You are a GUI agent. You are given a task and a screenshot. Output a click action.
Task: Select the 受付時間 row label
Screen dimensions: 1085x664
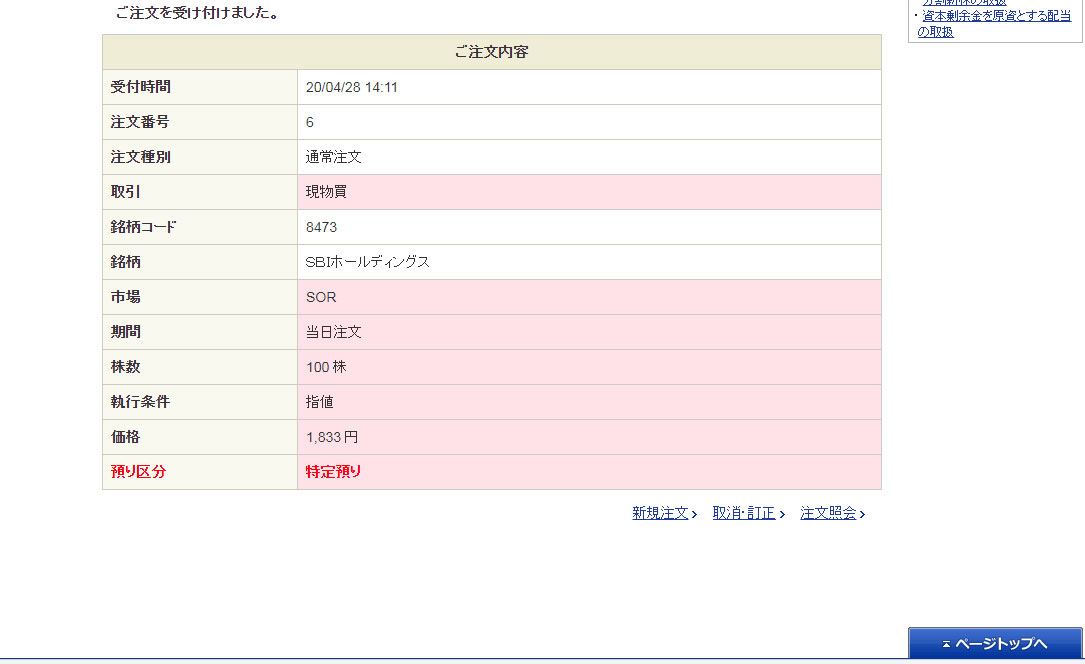140,87
